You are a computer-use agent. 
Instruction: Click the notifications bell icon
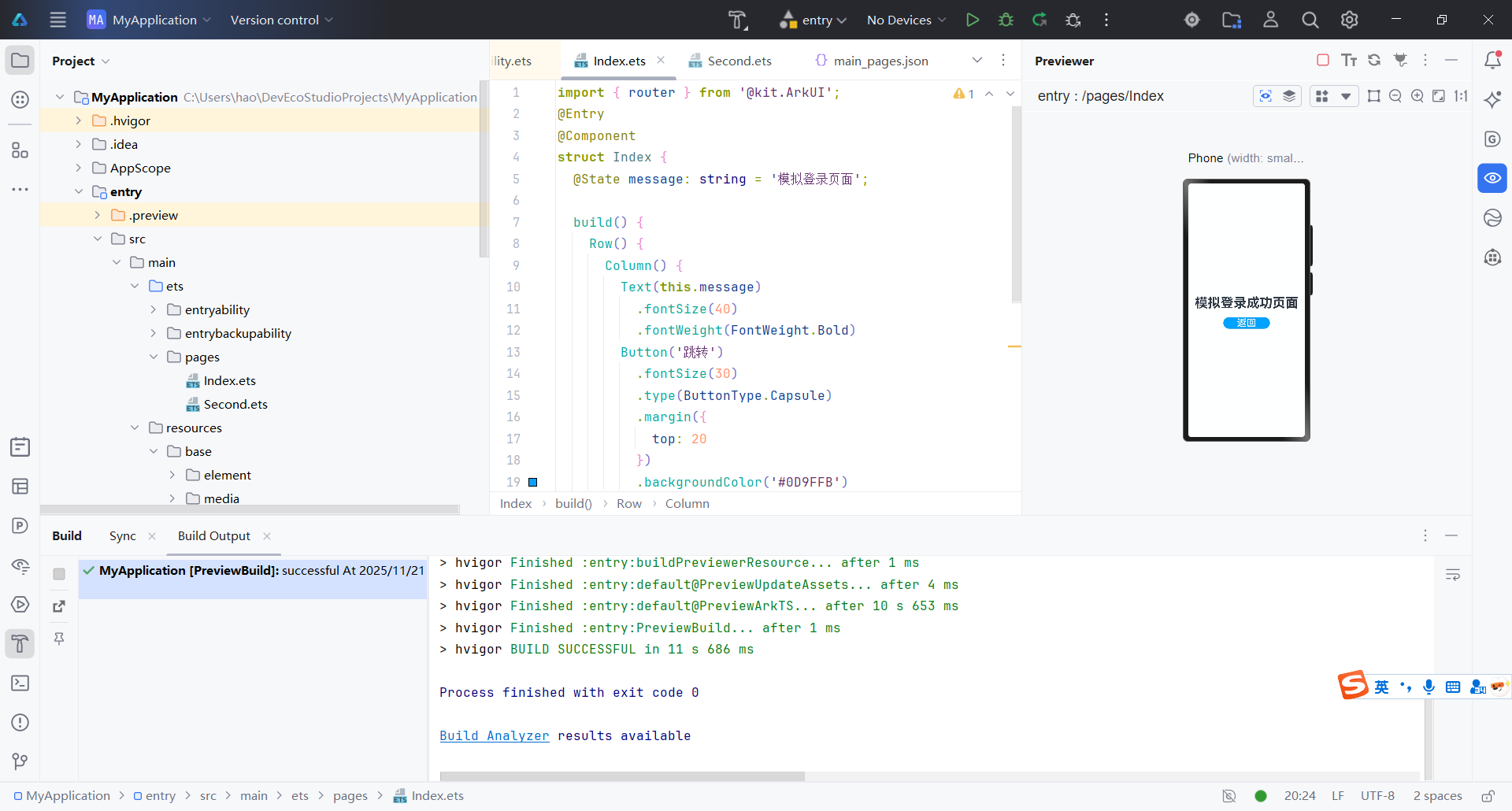(x=1492, y=61)
